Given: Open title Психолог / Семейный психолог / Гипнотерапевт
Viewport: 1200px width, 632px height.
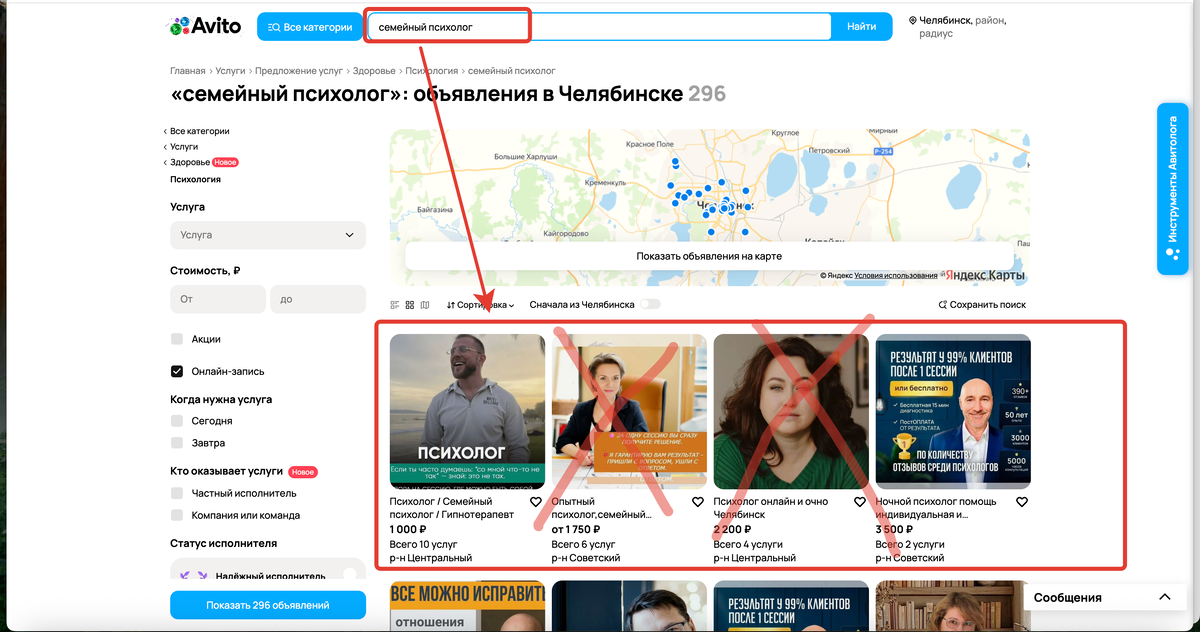Looking at the screenshot, I should coord(452,508).
